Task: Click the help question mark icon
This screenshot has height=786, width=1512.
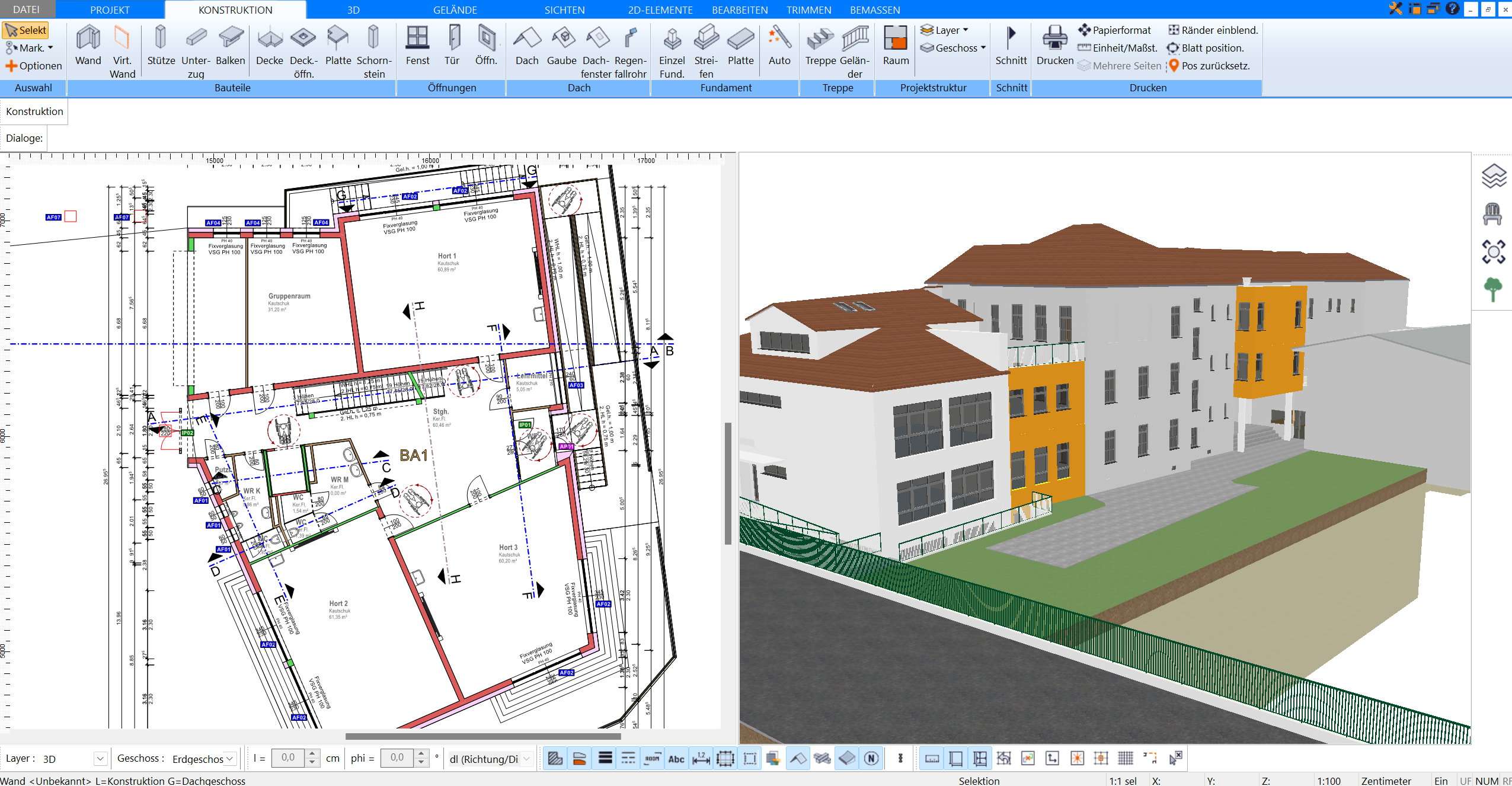Action: 1452,8
